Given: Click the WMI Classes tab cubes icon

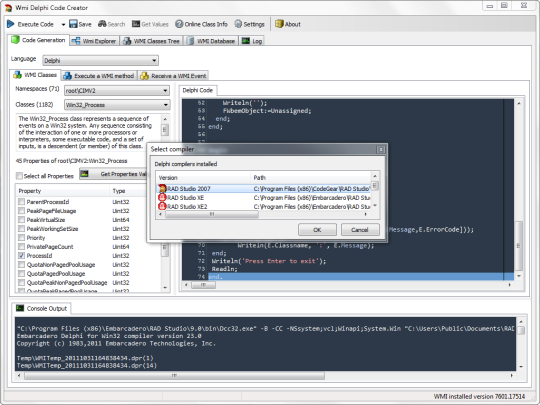Looking at the screenshot, I should coord(18,75).
